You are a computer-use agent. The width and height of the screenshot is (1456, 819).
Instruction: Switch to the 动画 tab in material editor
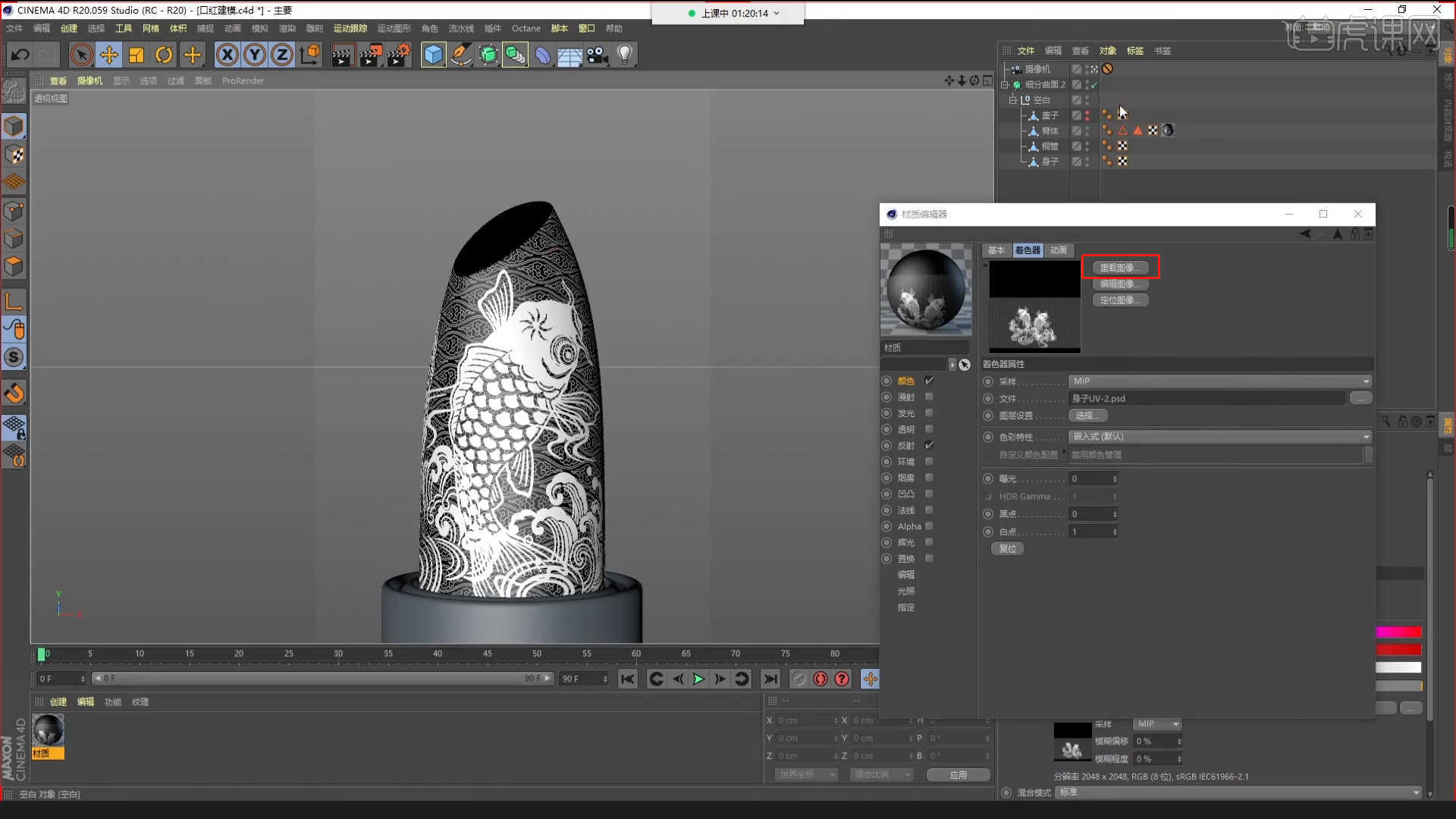tap(1058, 250)
